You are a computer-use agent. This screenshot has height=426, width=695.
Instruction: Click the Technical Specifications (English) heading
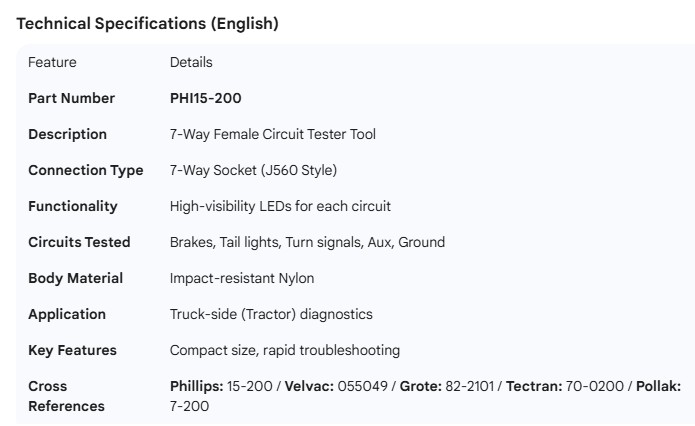click(147, 24)
